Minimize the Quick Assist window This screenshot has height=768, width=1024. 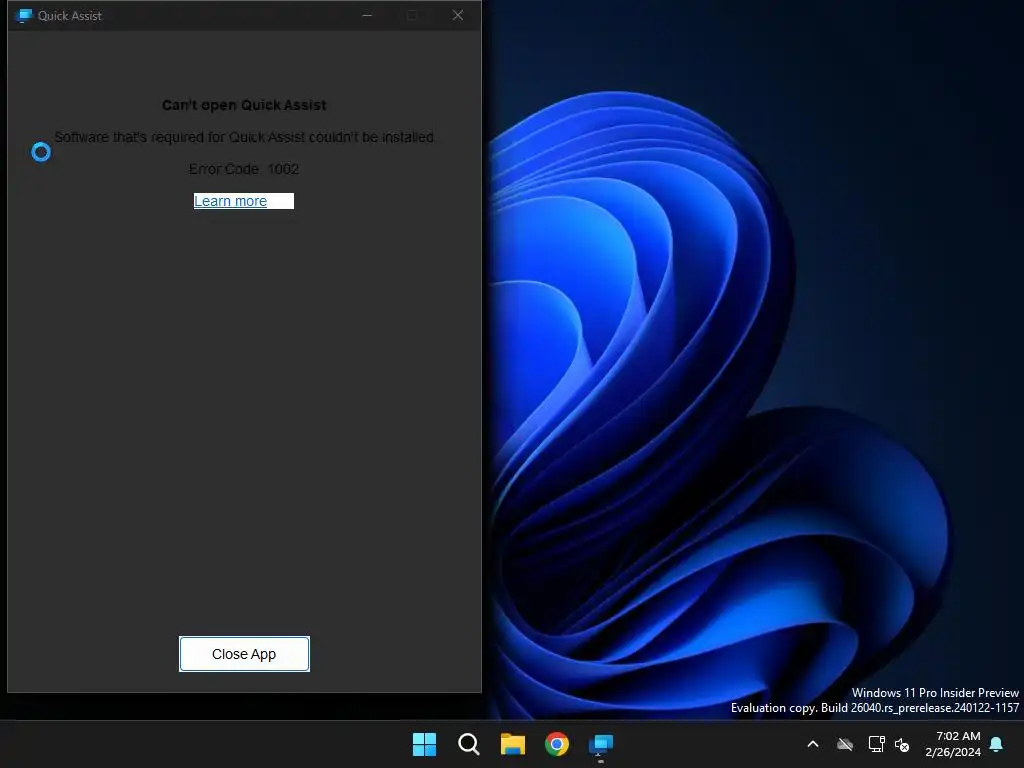point(367,15)
